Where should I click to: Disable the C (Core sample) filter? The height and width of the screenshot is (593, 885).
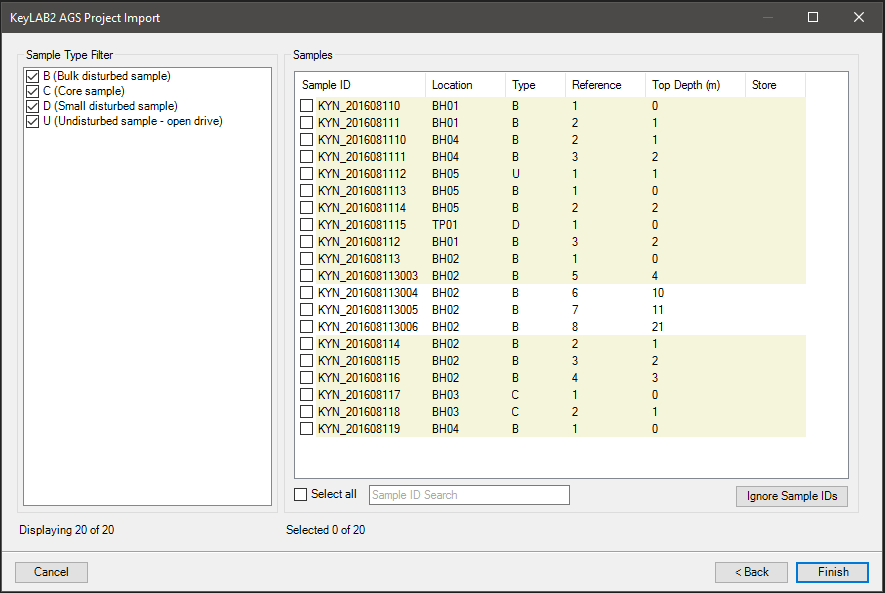pos(33,91)
